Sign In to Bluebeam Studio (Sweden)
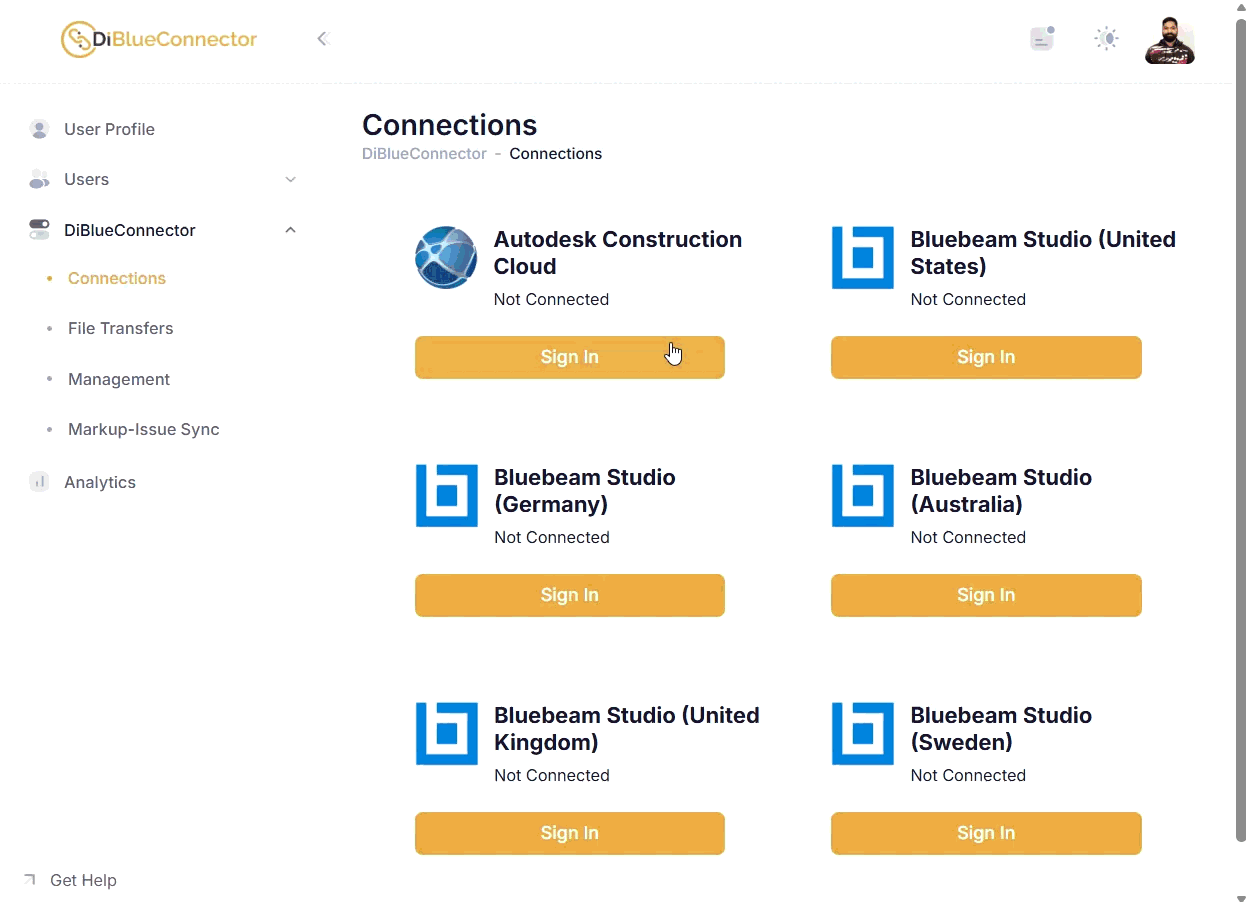This screenshot has width=1246, height=902. tap(986, 833)
